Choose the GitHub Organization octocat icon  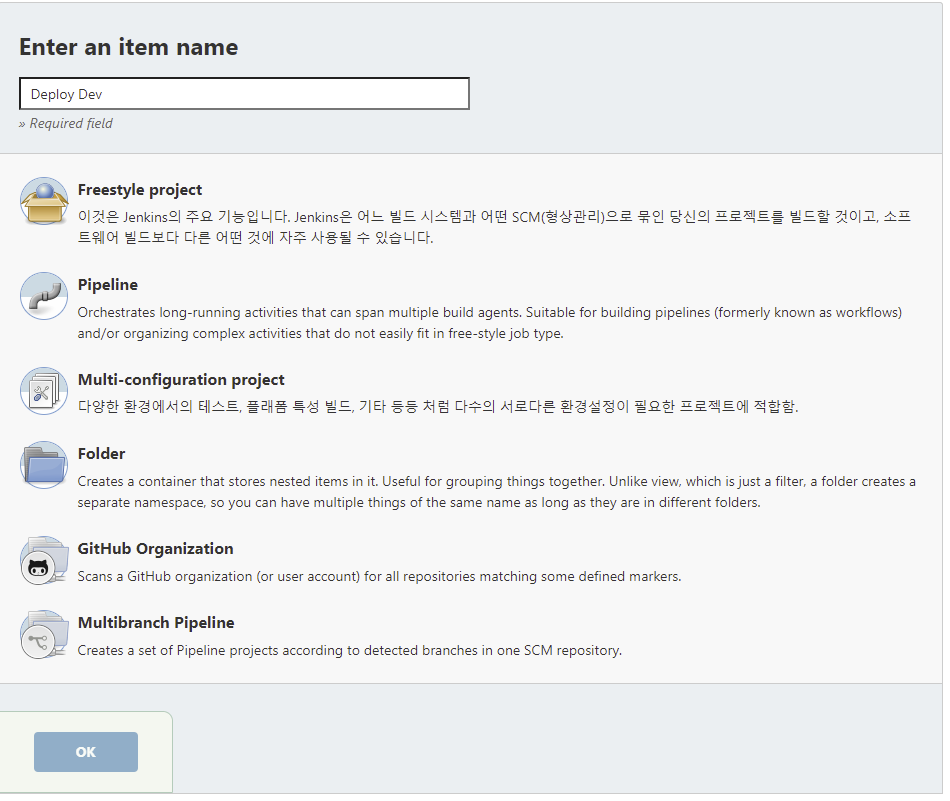point(44,560)
